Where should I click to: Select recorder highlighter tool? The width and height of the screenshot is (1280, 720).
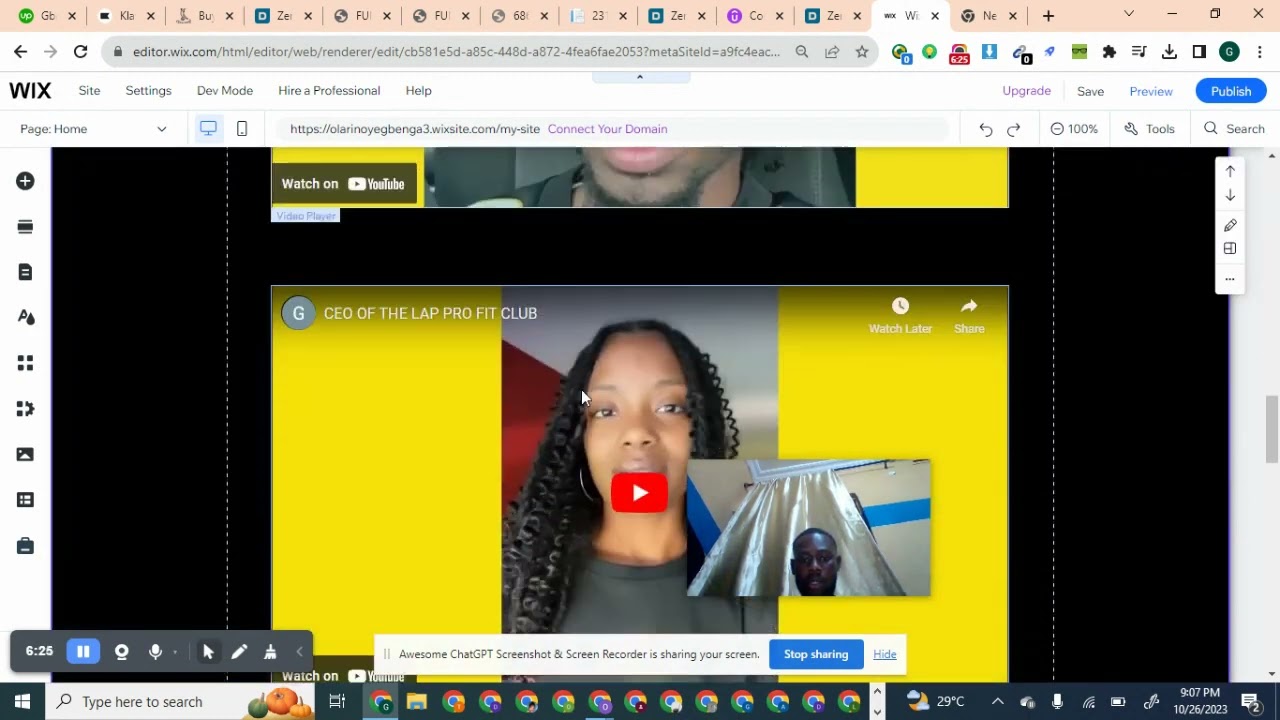tap(270, 652)
